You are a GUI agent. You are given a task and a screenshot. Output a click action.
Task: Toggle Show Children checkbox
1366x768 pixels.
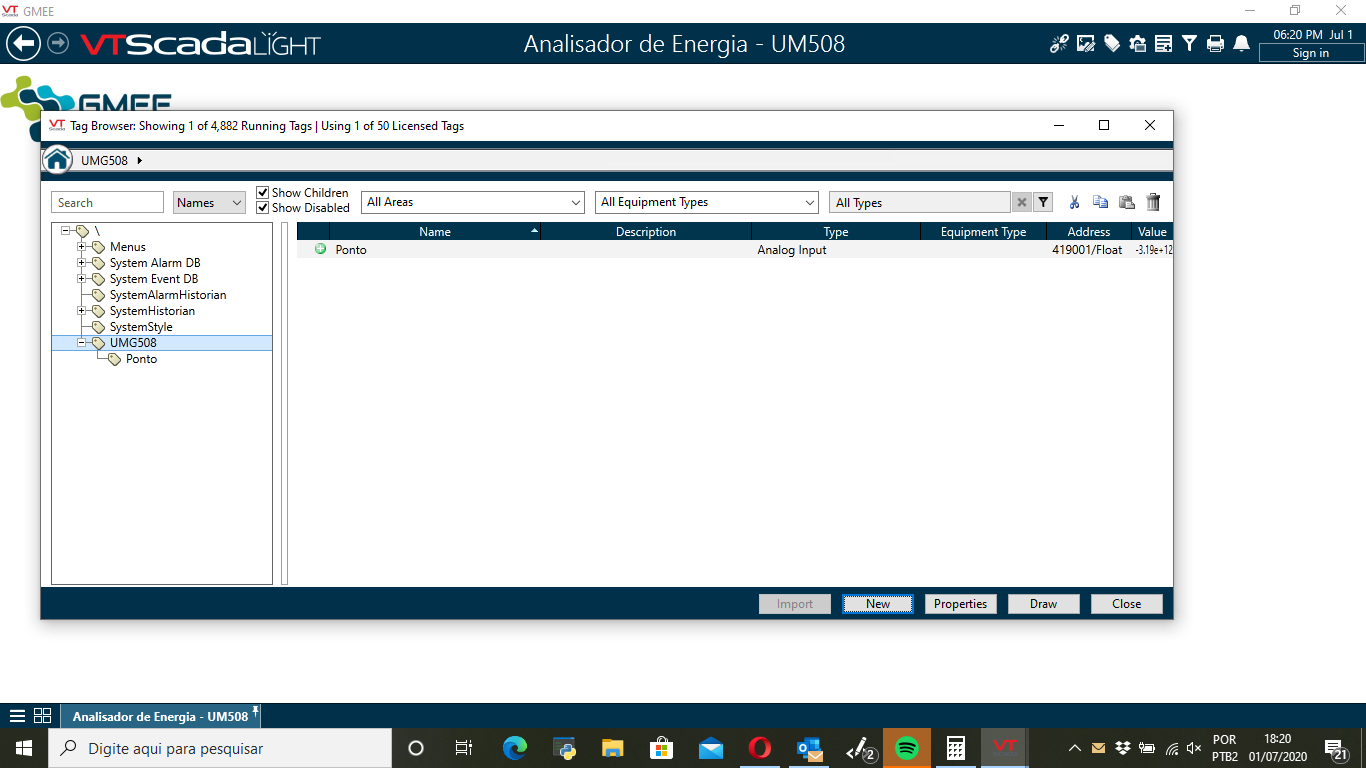tap(263, 192)
